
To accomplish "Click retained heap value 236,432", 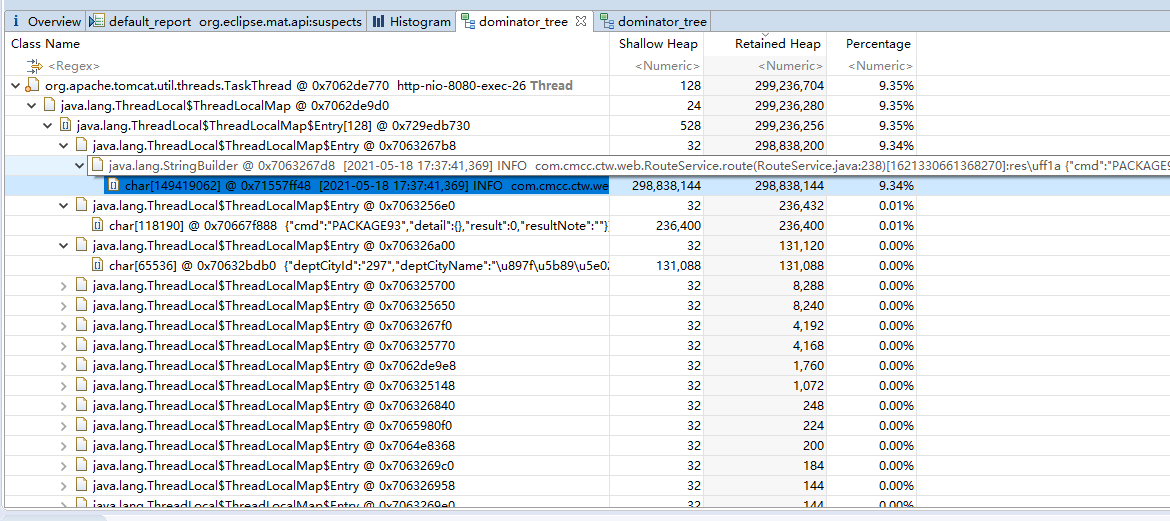I will tap(799, 205).
